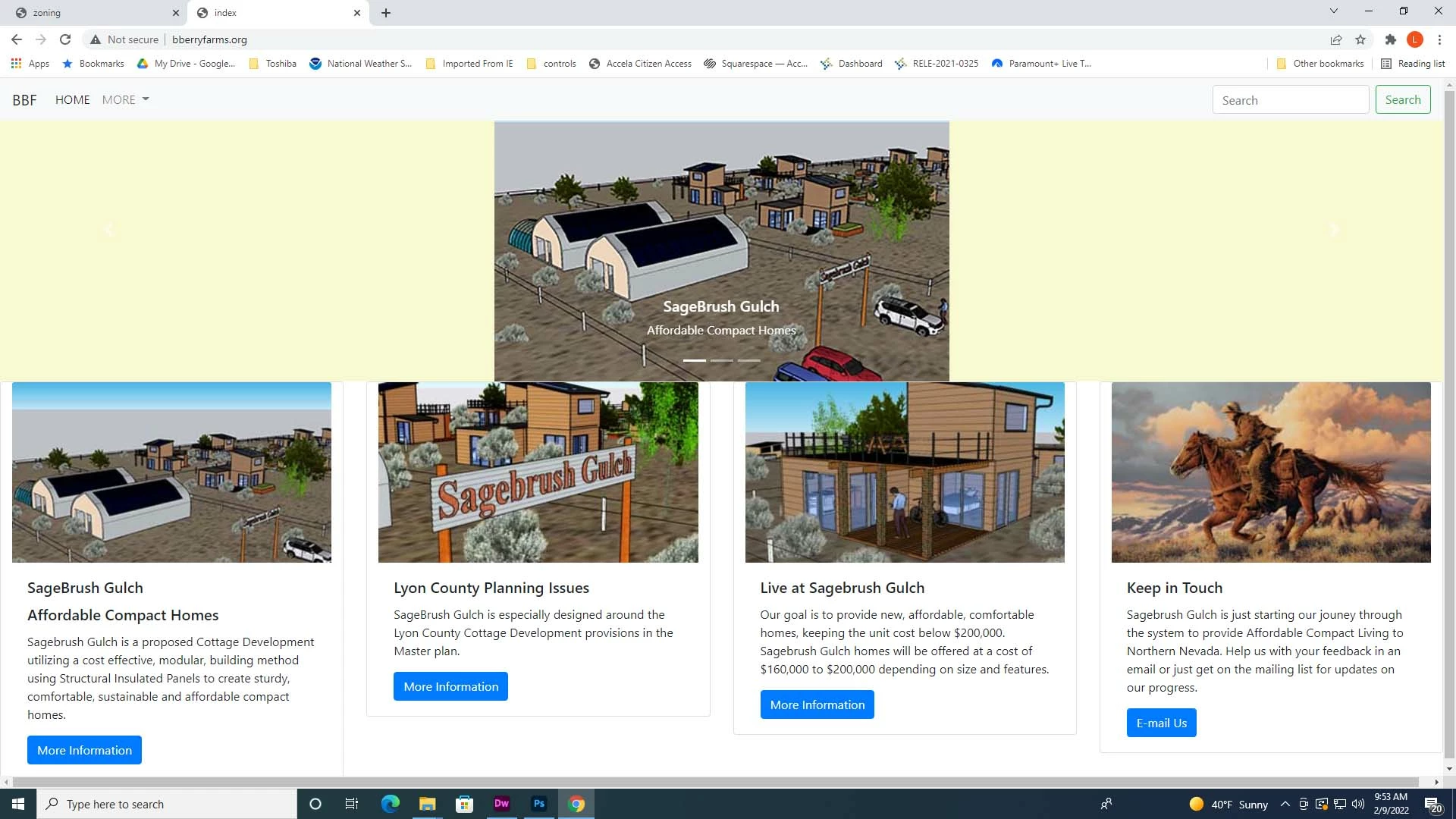
Task: Click the share page icon
Action: pyautogui.click(x=1335, y=39)
